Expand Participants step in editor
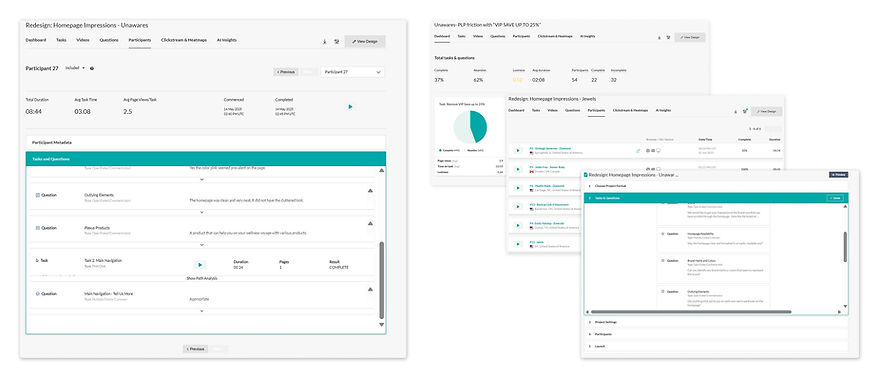Screen dimensions: 878x378 coord(716,334)
